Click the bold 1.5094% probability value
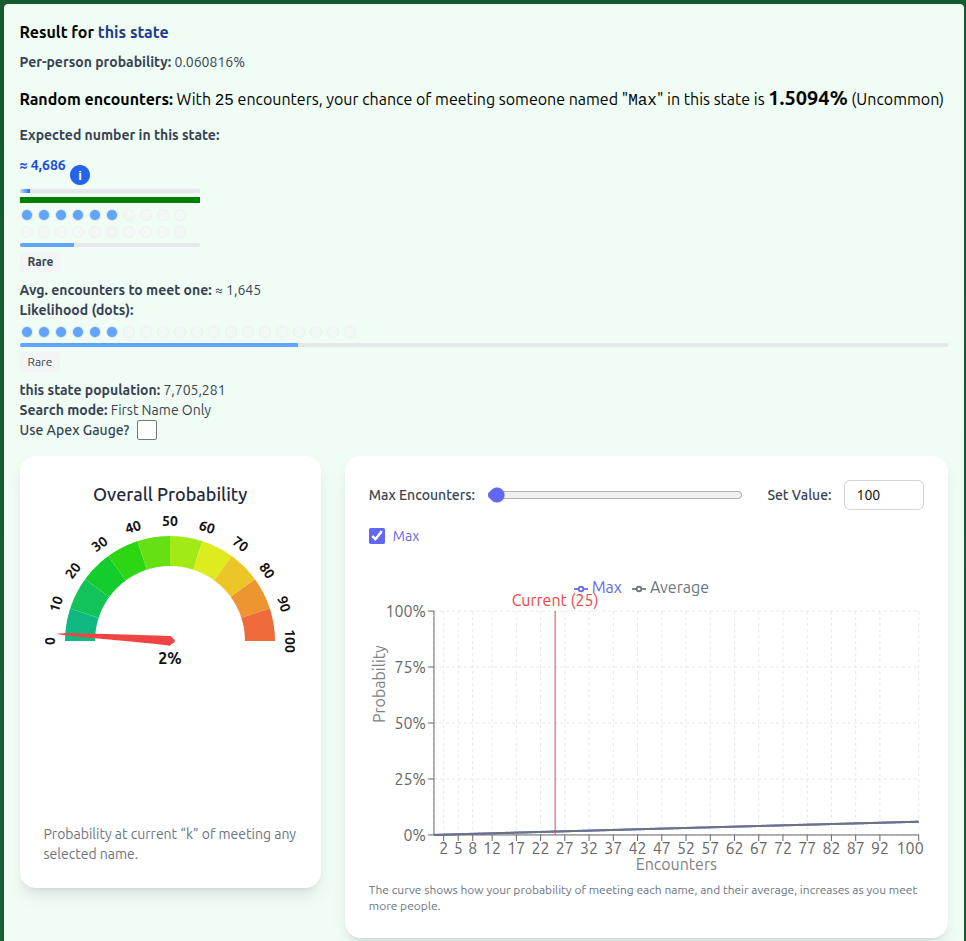 click(807, 98)
